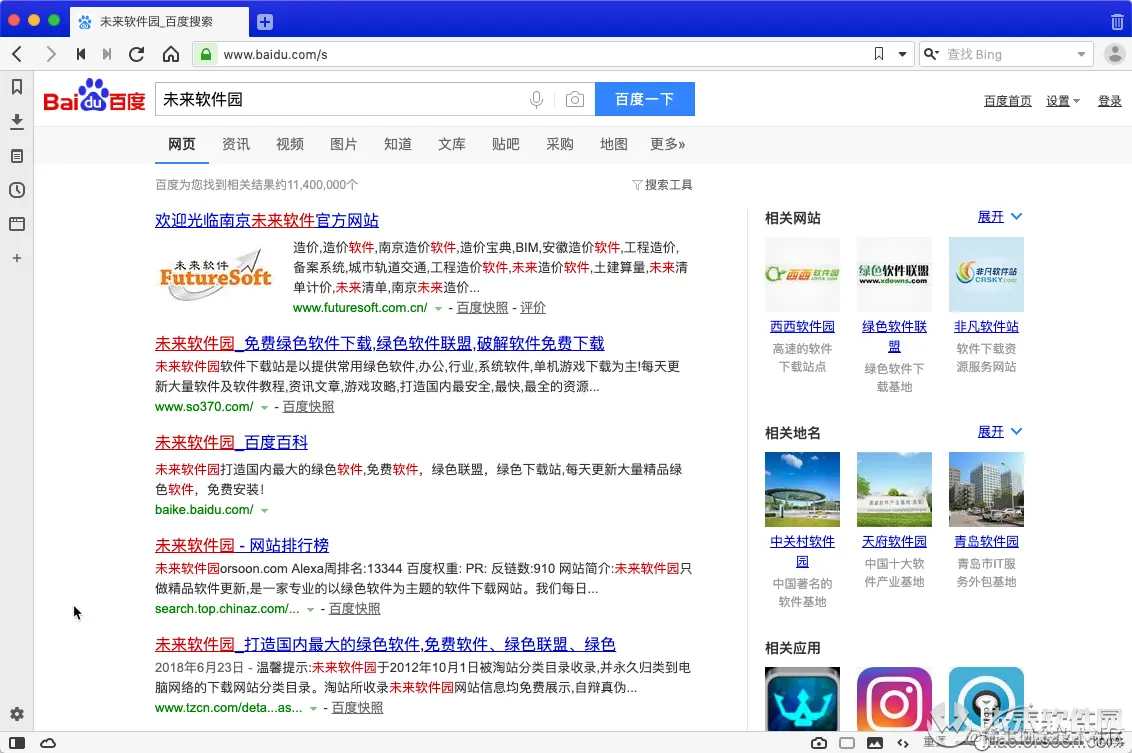1132x753 pixels.
Task: Open the 未来软件园_百度百科 result
Action: pyautogui.click(x=231, y=443)
